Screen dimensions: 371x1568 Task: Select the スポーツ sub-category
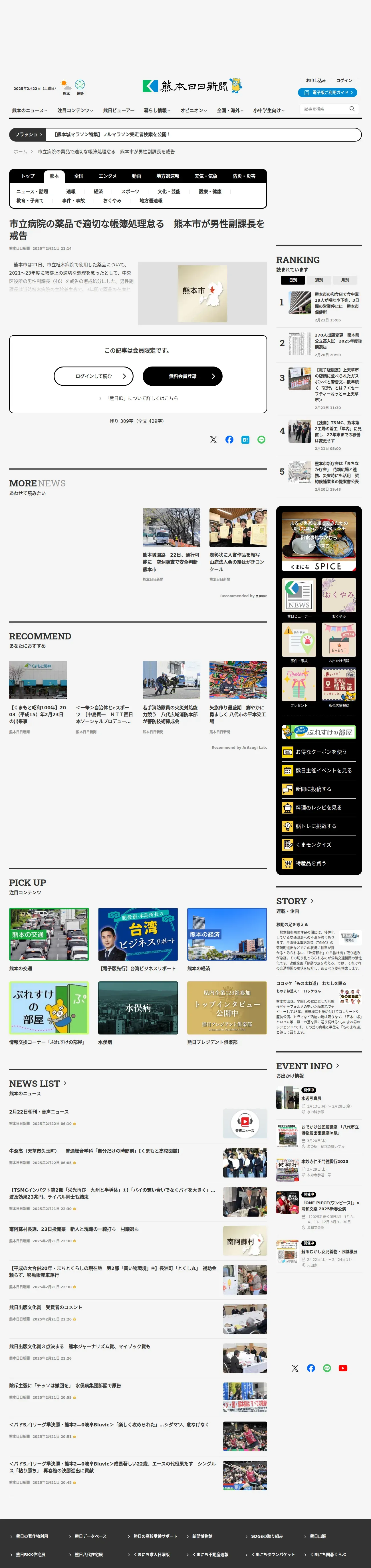[x=130, y=191]
